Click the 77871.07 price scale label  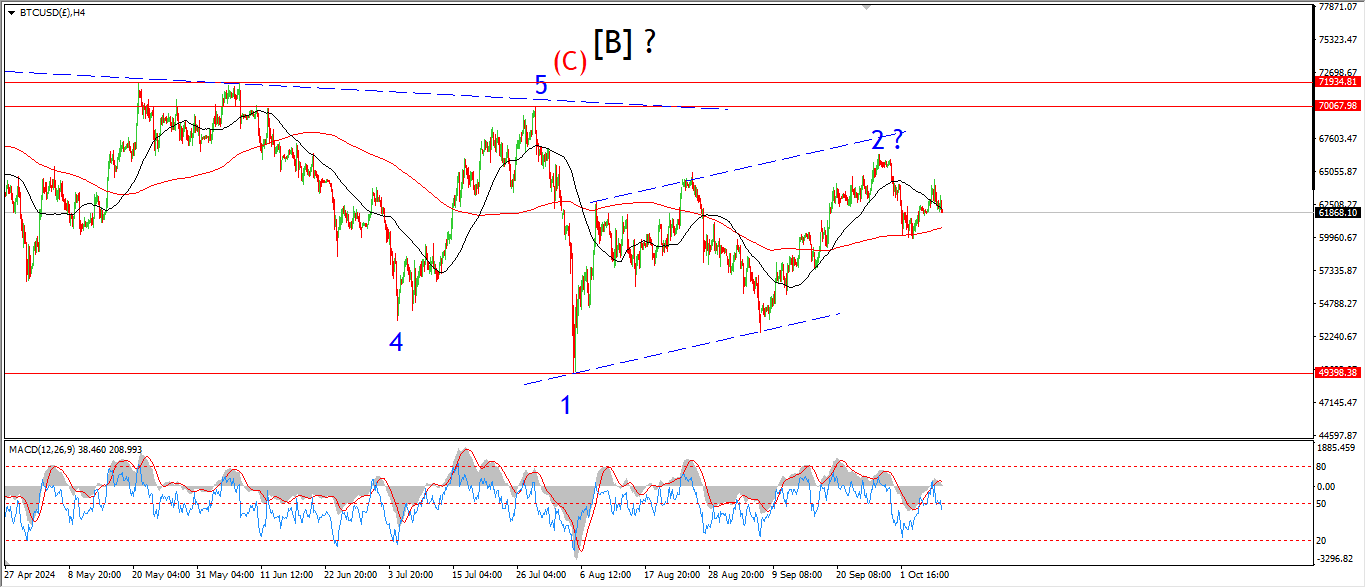pos(1337,7)
